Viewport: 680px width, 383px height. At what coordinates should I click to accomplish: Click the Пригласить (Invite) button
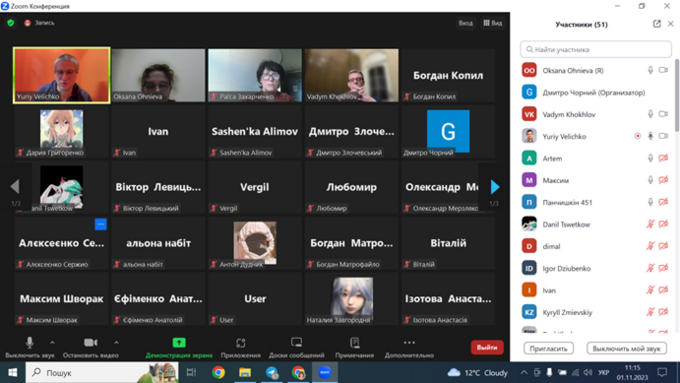(549, 348)
